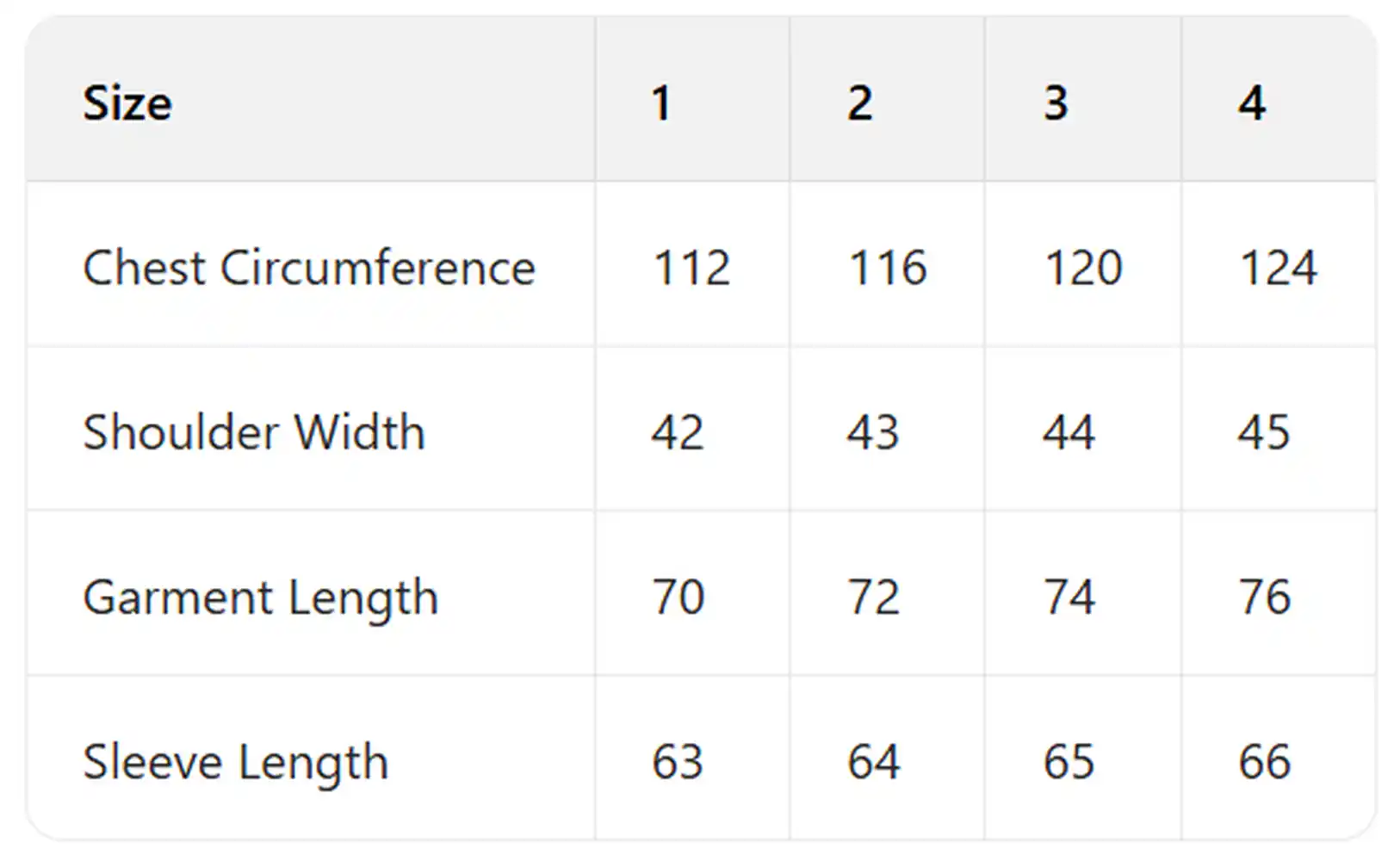Click the Chest Circumference row label
Viewport: 1400px width, 861px height.
(x=308, y=267)
